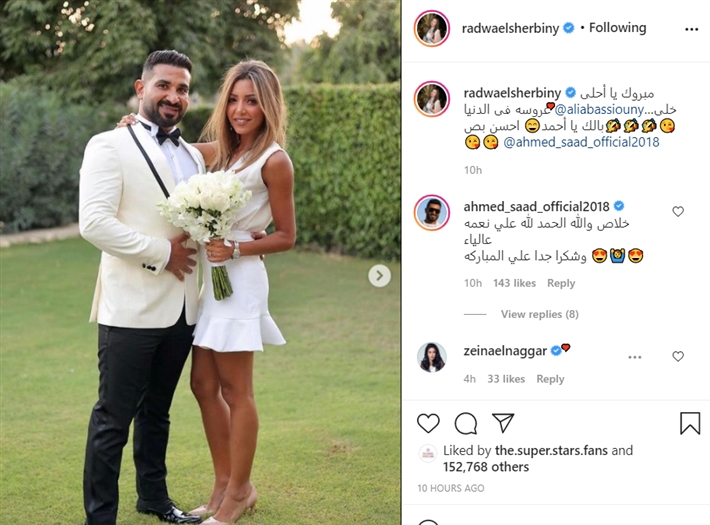View radwaelsherbiny profile picture in header

(432, 28)
